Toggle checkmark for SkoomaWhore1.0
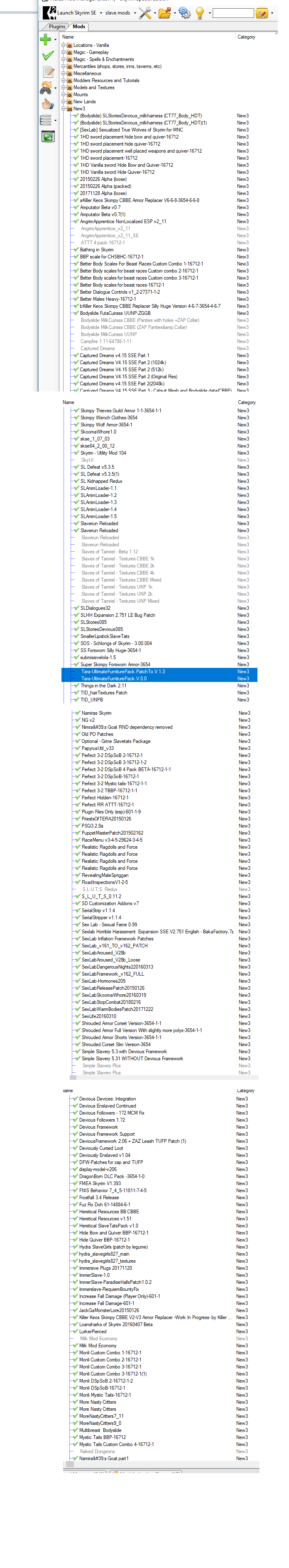289x1568 pixels. coord(76,432)
